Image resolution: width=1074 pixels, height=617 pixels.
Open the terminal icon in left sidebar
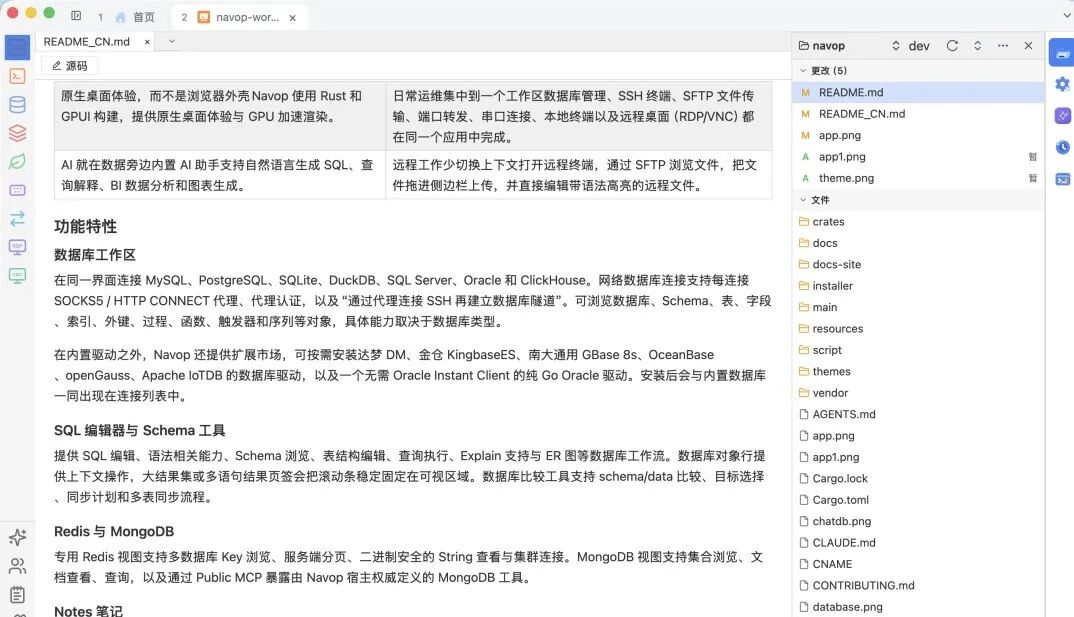[x=17, y=76]
